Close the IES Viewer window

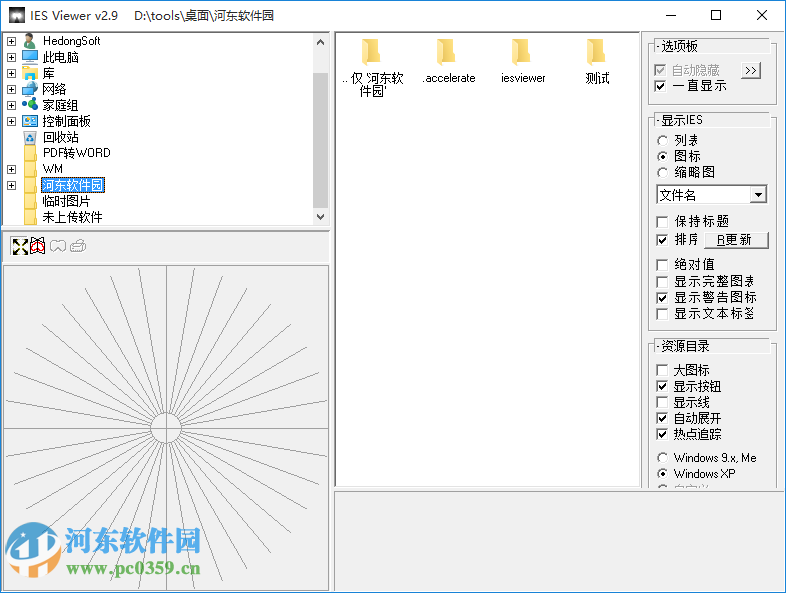point(761,15)
